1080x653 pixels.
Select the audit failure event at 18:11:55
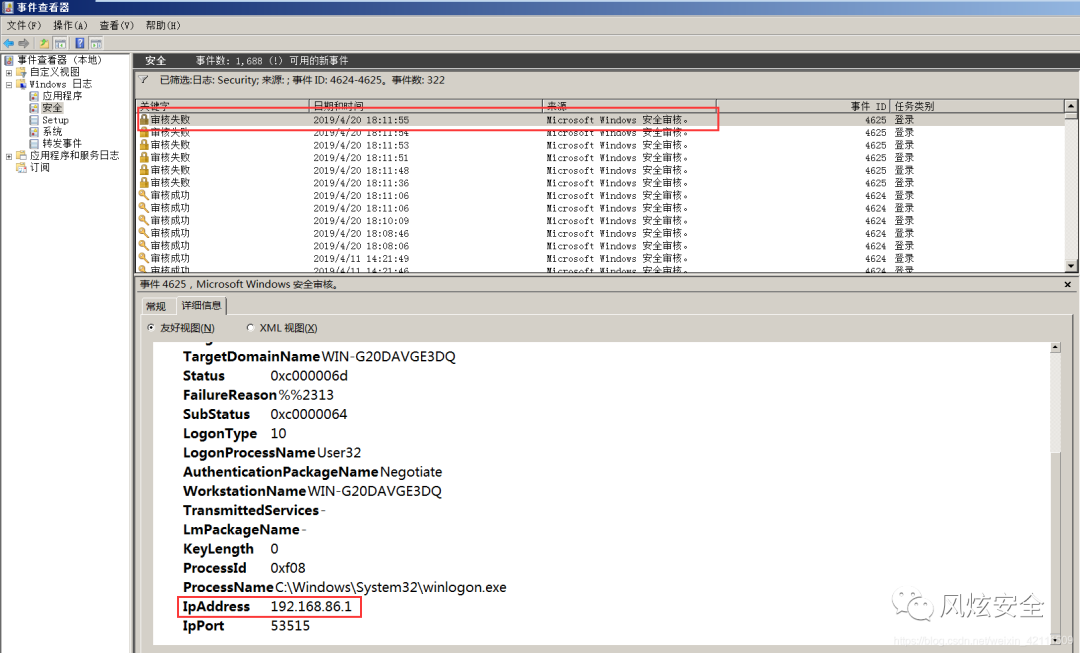600,120
